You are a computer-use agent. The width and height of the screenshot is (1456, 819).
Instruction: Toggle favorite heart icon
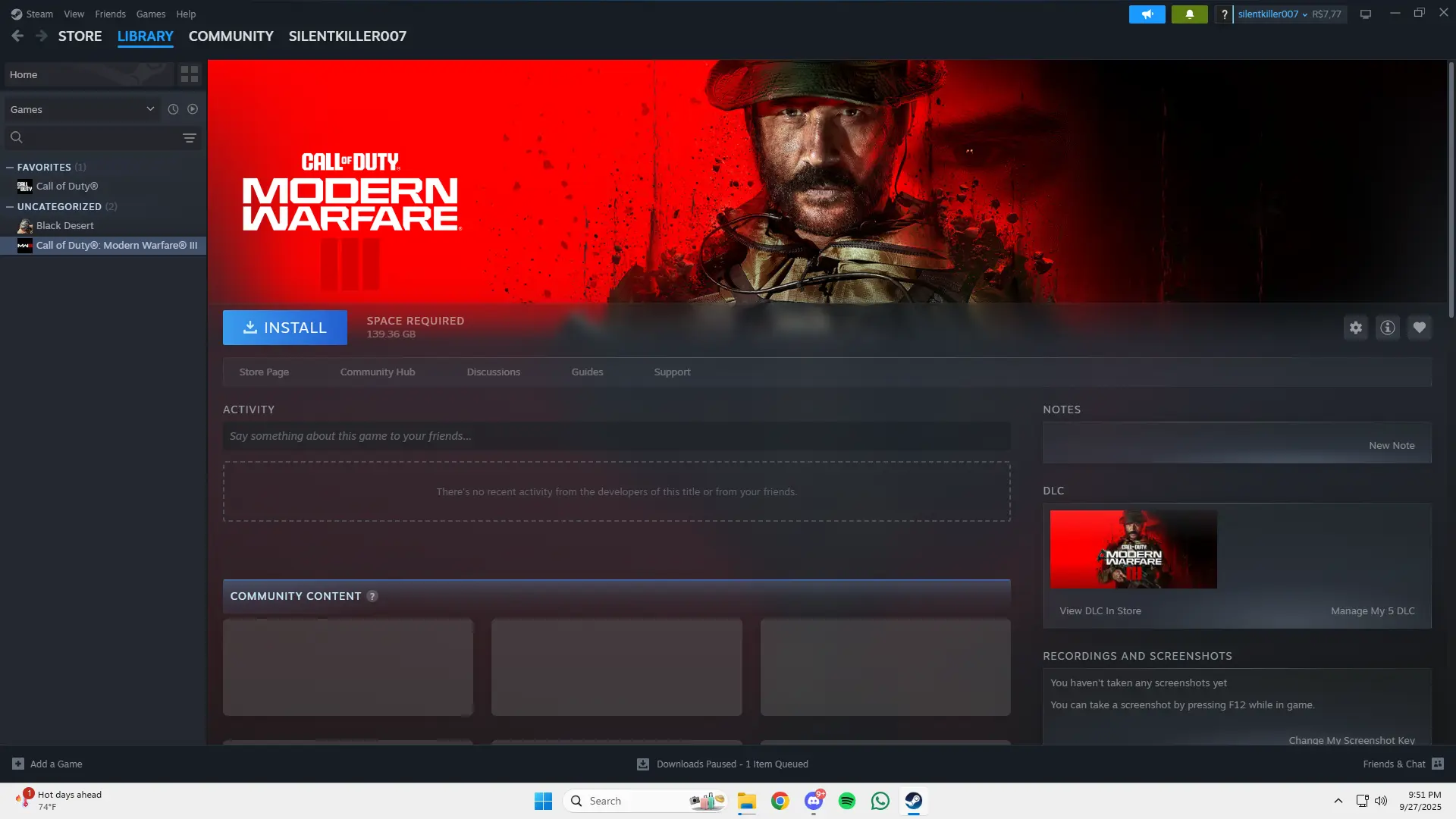(1420, 328)
